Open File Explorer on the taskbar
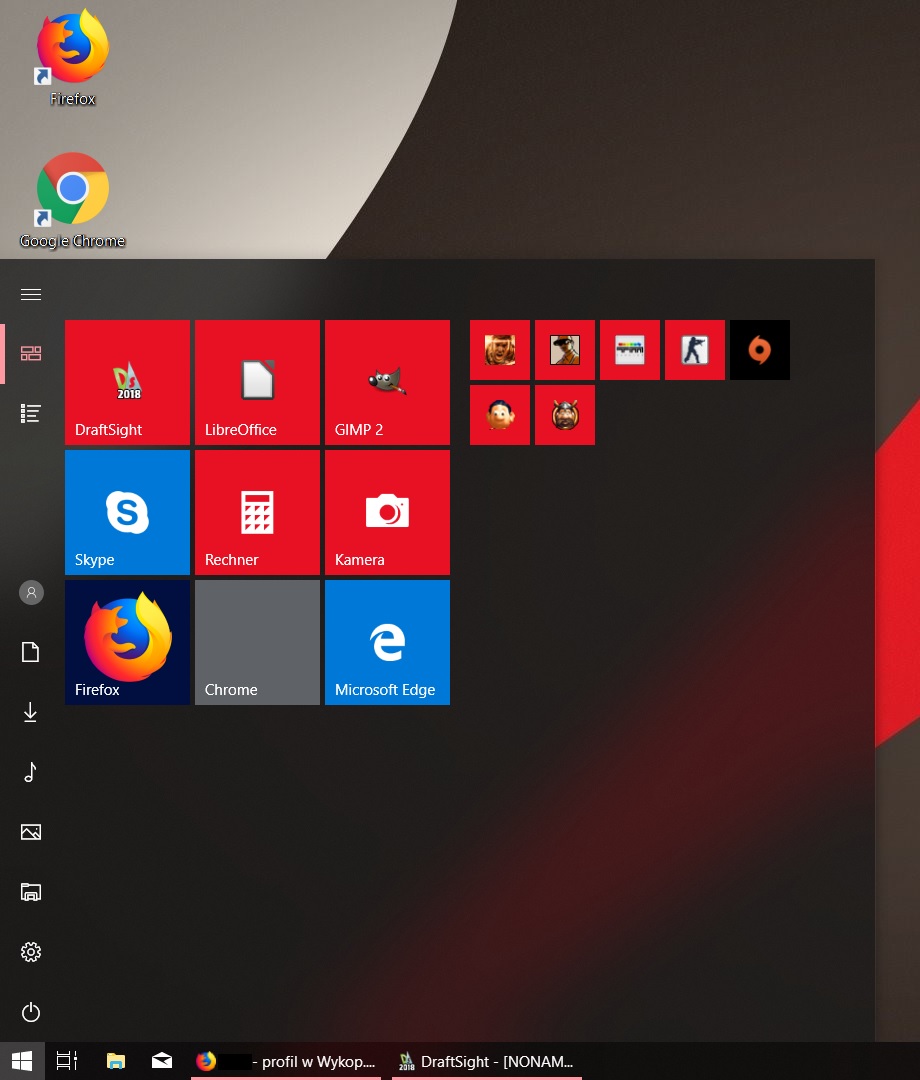The height and width of the screenshot is (1080, 920). (116, 1061)
